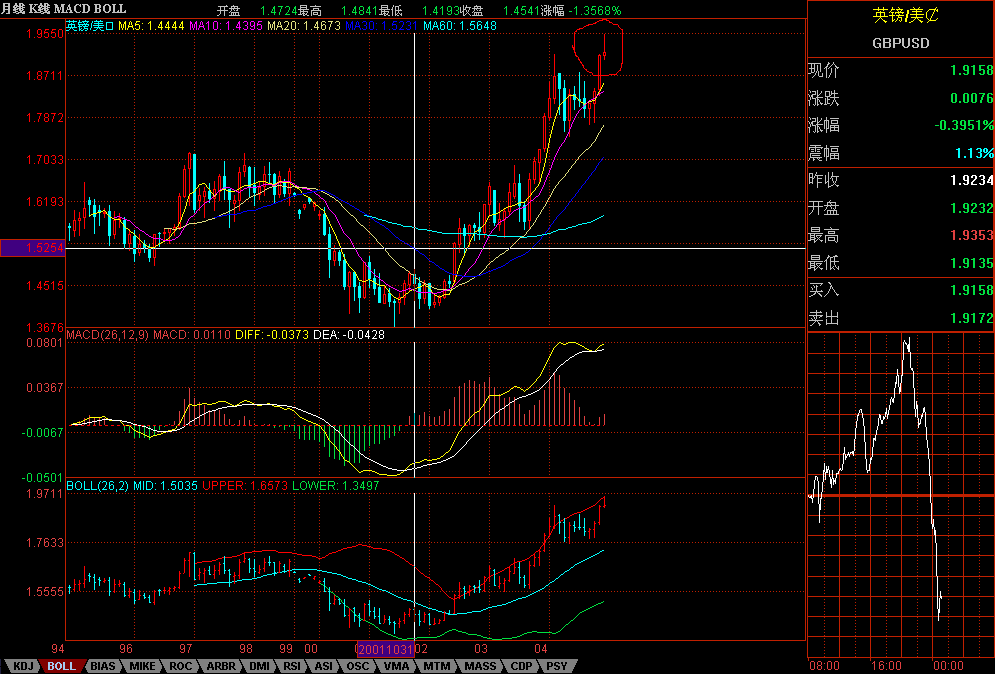
Task: Open the ARBR indicator tab
Action: pyautogui.click(x=221, y=666)
